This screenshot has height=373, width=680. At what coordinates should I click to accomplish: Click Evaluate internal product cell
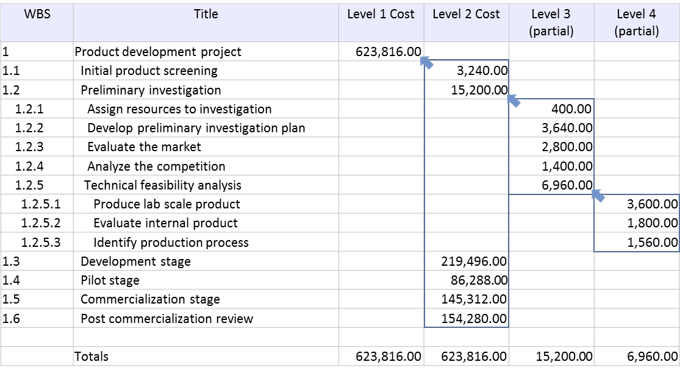click(206, 223)
